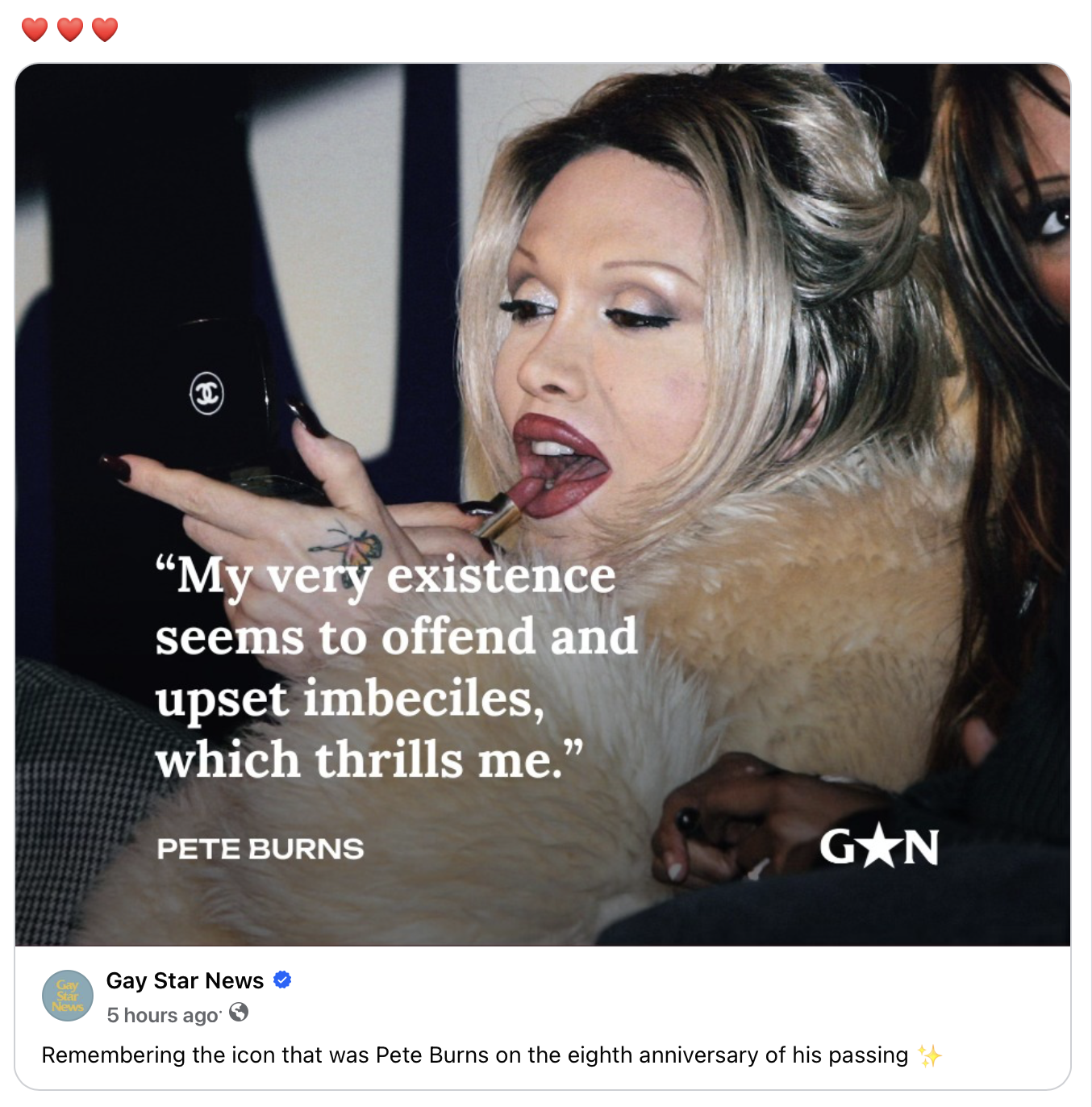The image size is (1092, 1107).
Task: Click the 'which thrills me' quote line
Action: point(369,760)
